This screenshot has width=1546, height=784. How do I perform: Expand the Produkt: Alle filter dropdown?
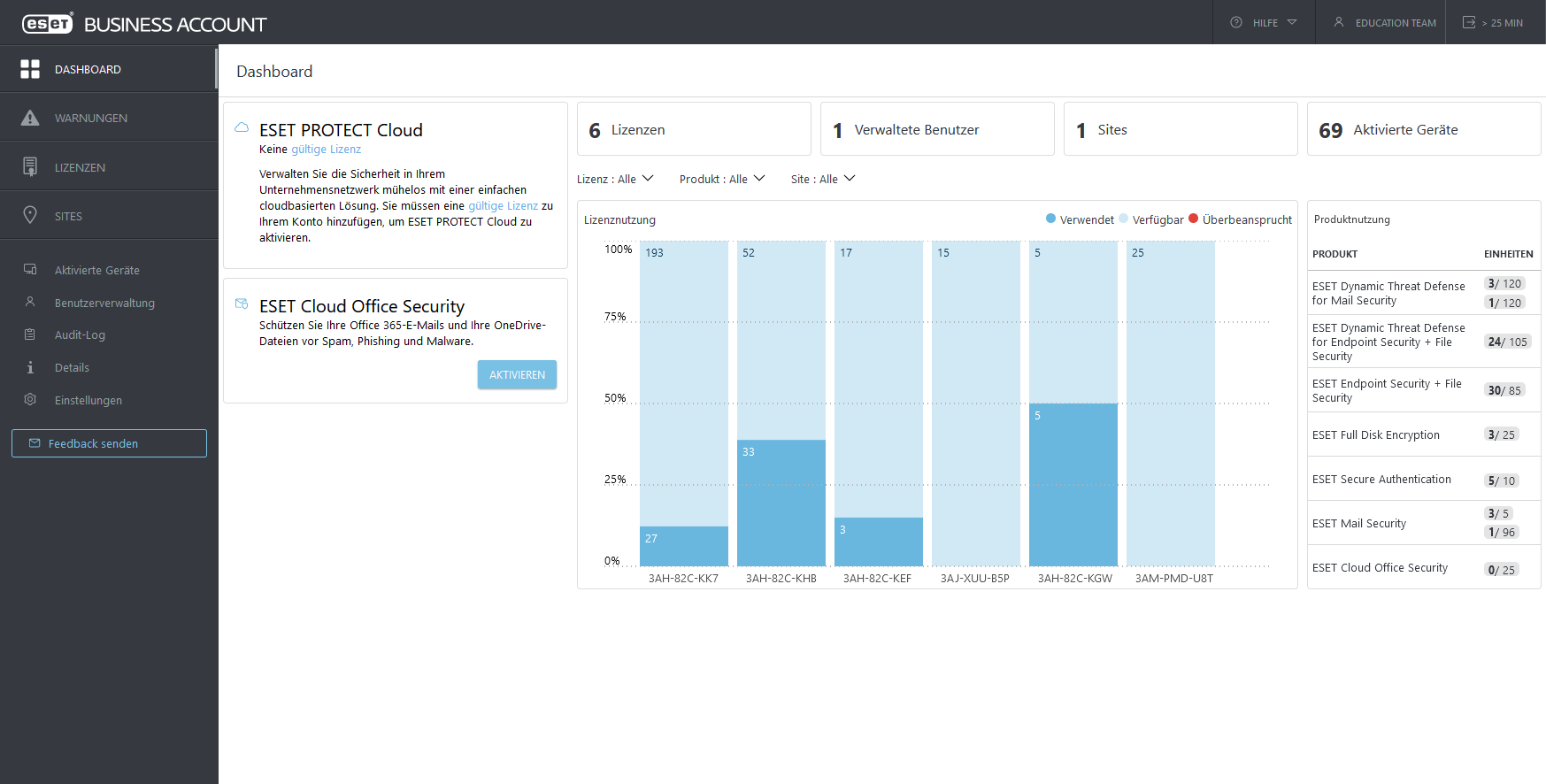tap(722, 179)
